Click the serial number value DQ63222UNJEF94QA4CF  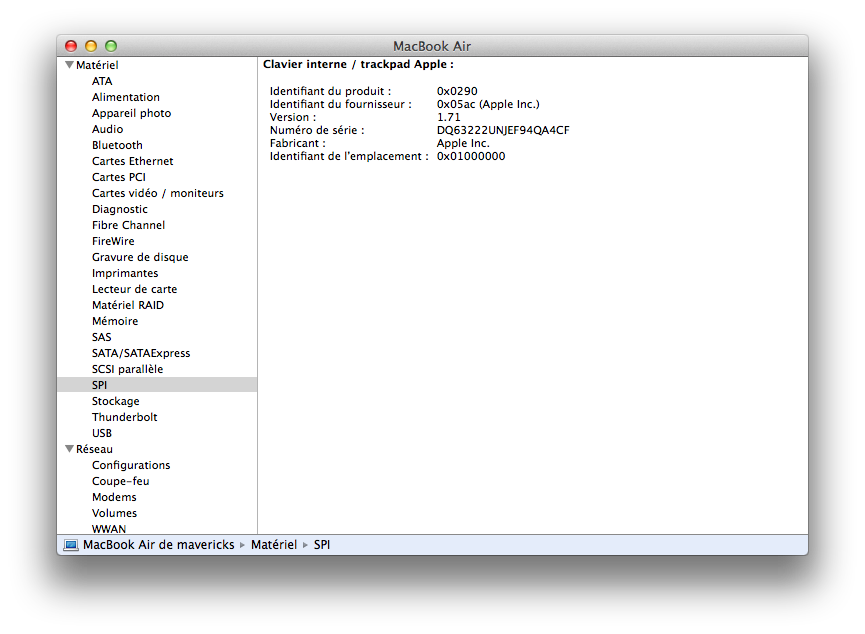503,130
